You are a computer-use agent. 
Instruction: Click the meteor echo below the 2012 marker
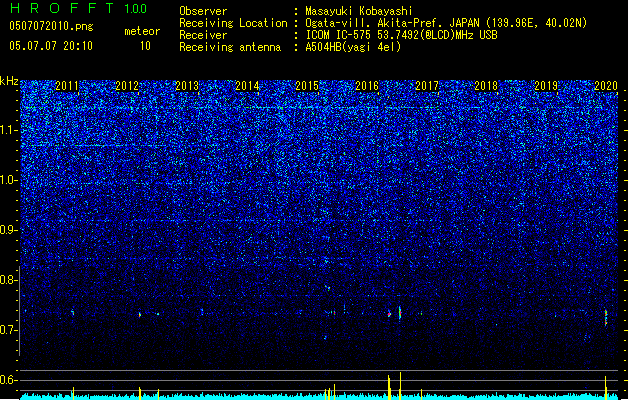click(140, 315)
